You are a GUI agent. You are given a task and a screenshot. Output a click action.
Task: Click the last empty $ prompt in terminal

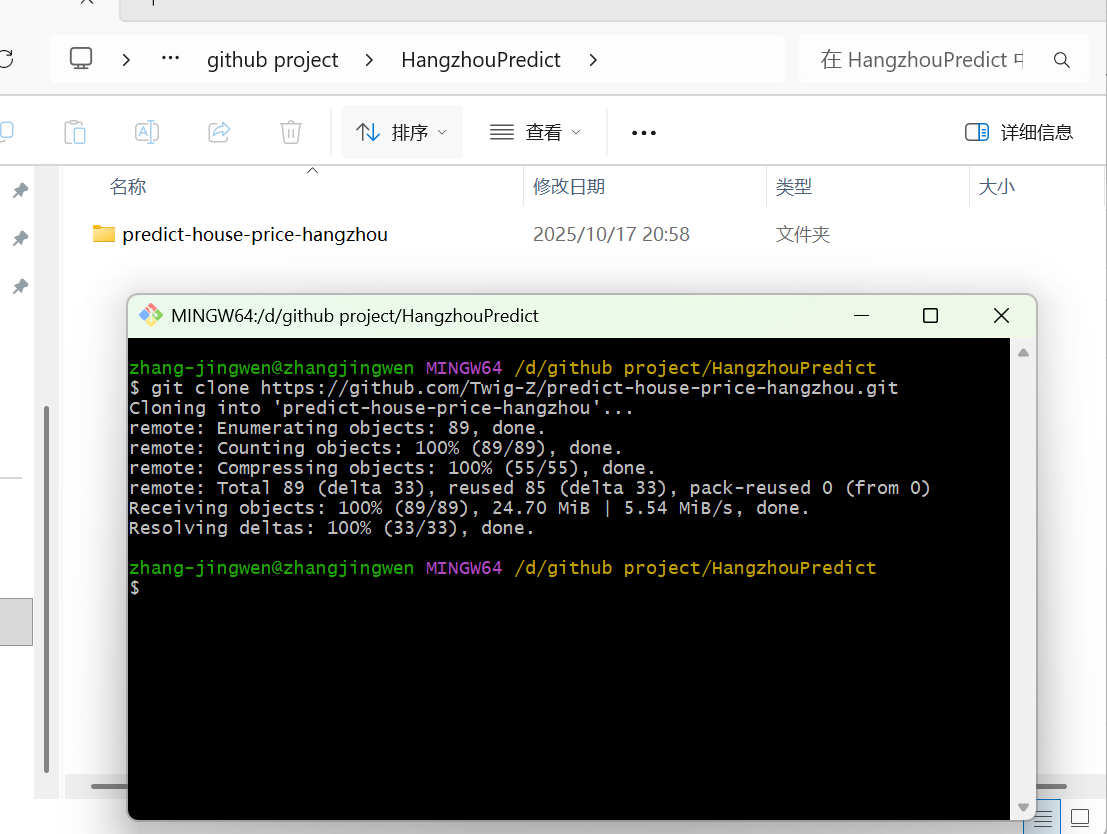[x=135, y=588]
